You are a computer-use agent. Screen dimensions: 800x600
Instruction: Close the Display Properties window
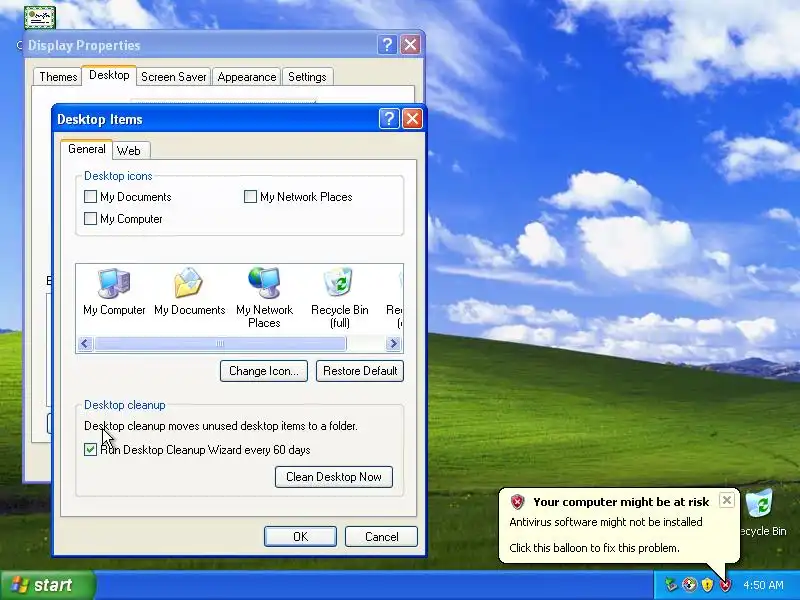(x=410, y=45)
